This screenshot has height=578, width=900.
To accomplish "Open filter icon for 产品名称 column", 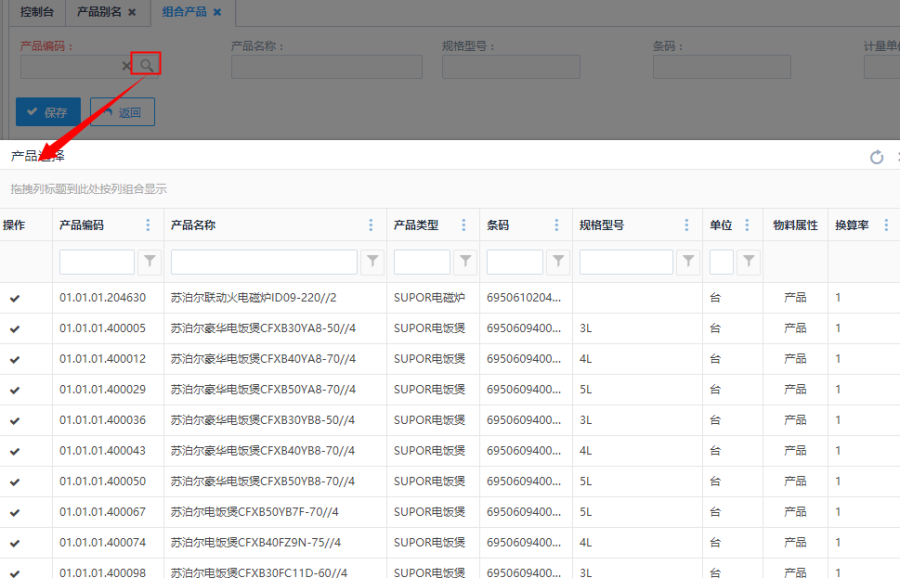I will pyautogui.click(x=372, y=262).
